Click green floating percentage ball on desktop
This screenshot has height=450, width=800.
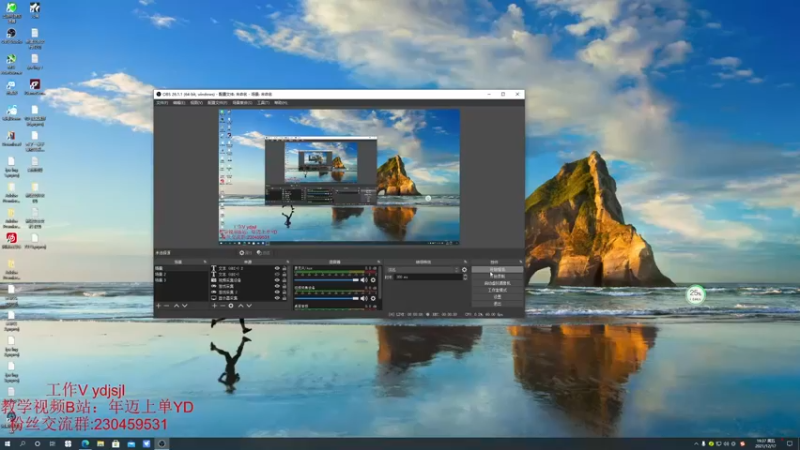(695, 294)
